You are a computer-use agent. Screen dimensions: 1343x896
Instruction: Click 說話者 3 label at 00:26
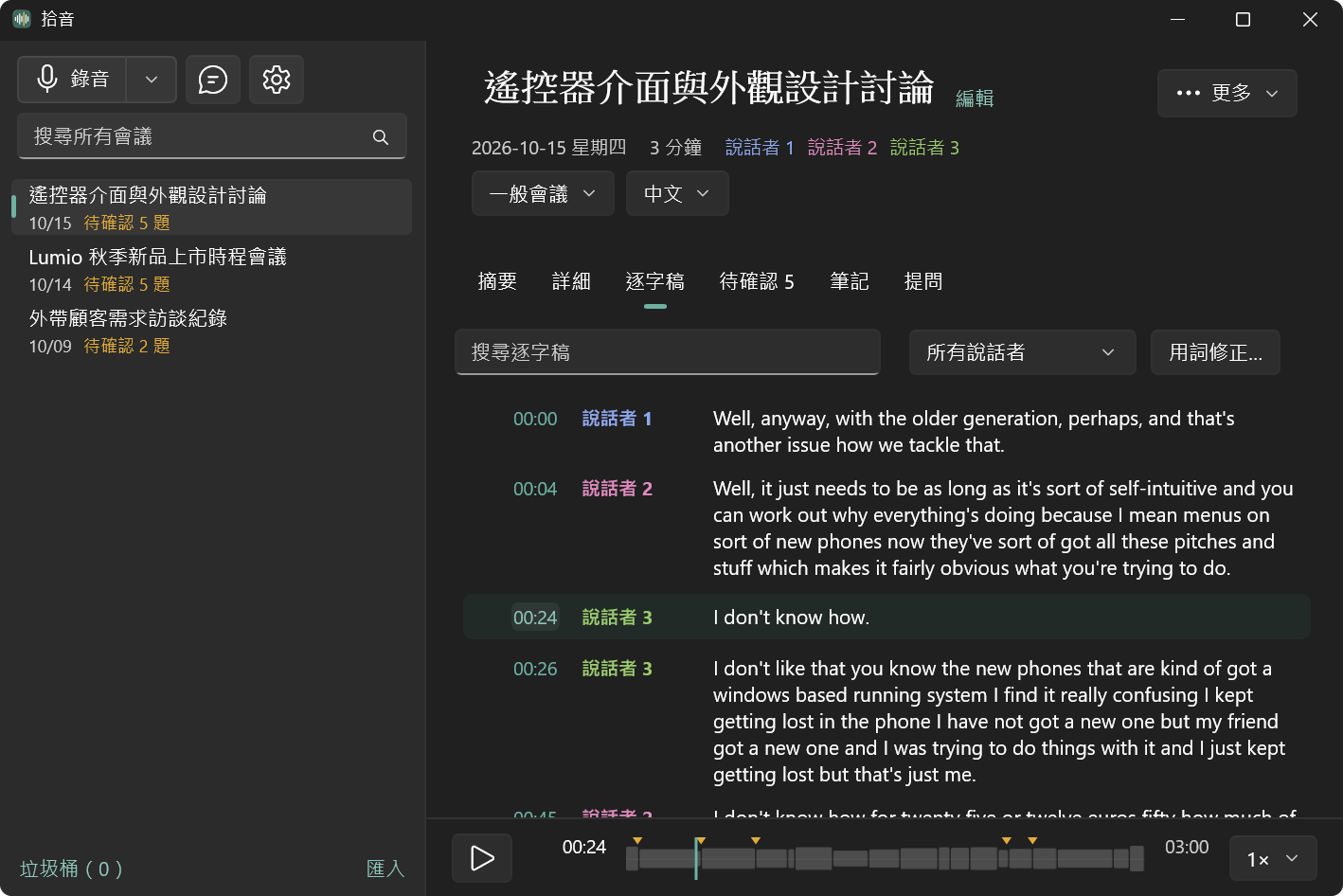pyautogui.click(x=617, y=669)
